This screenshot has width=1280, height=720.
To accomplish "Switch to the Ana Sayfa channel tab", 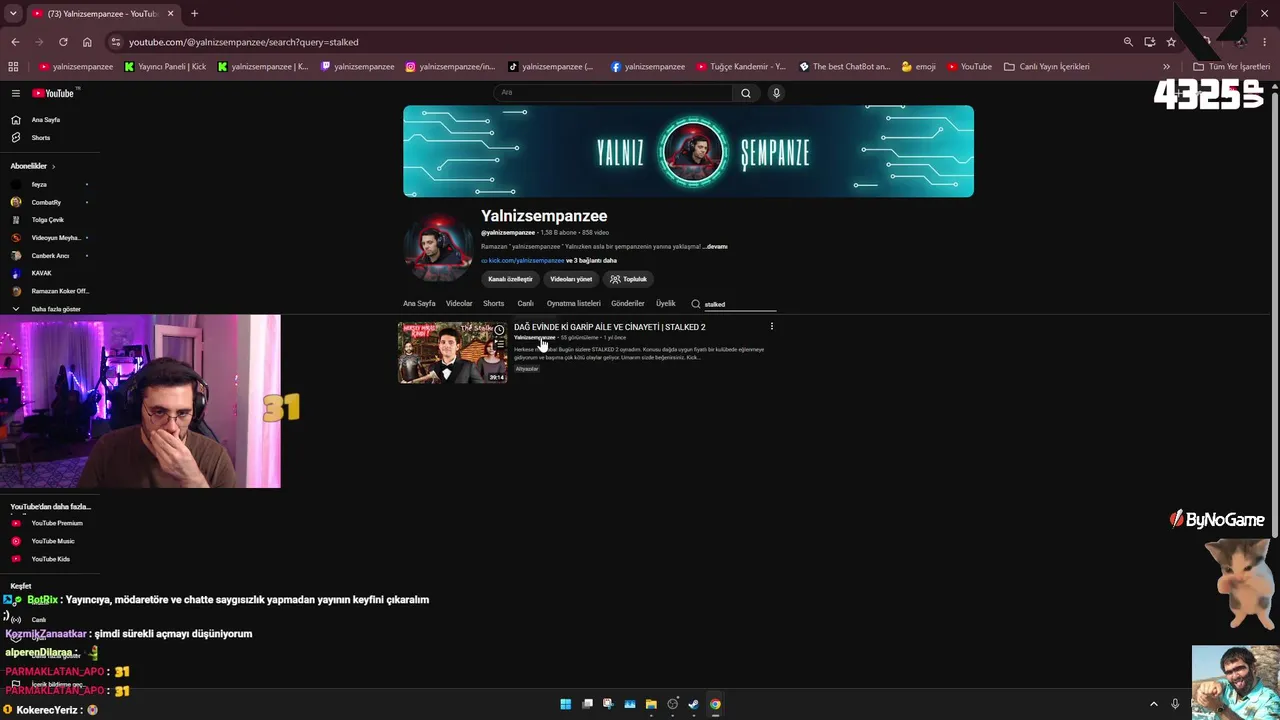I will 419,304.
